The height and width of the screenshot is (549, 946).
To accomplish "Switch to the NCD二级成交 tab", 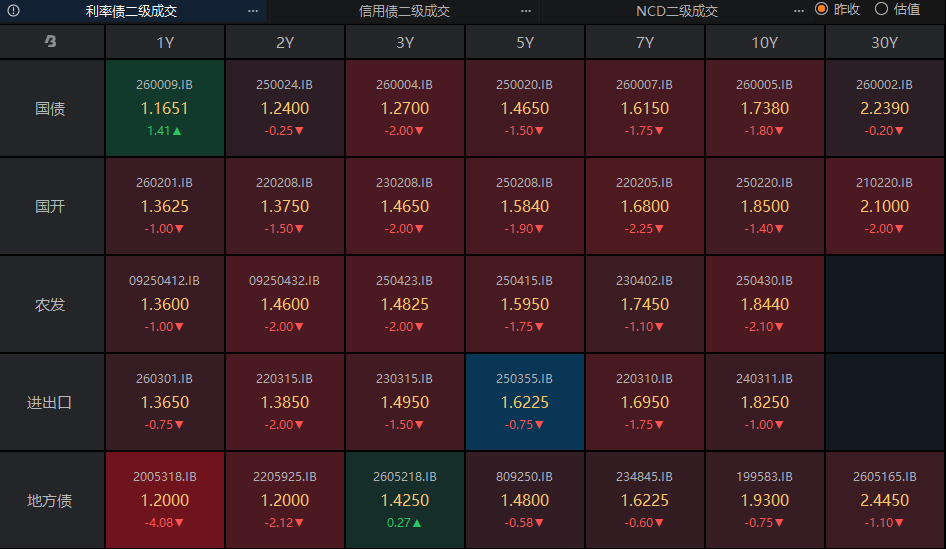I will coord(677,11).
